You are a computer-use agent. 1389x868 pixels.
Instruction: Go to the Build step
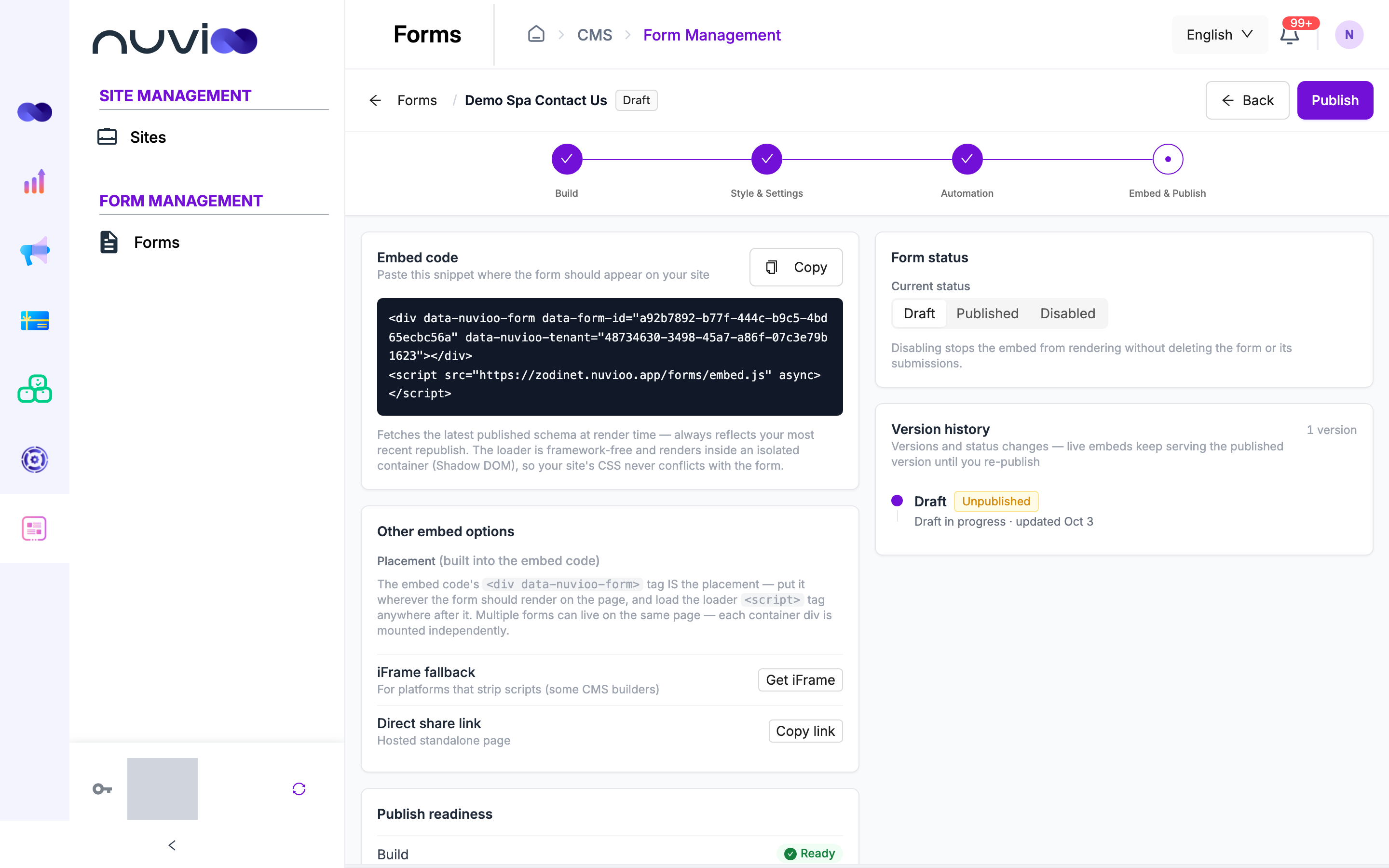click(x=567, y=159)
